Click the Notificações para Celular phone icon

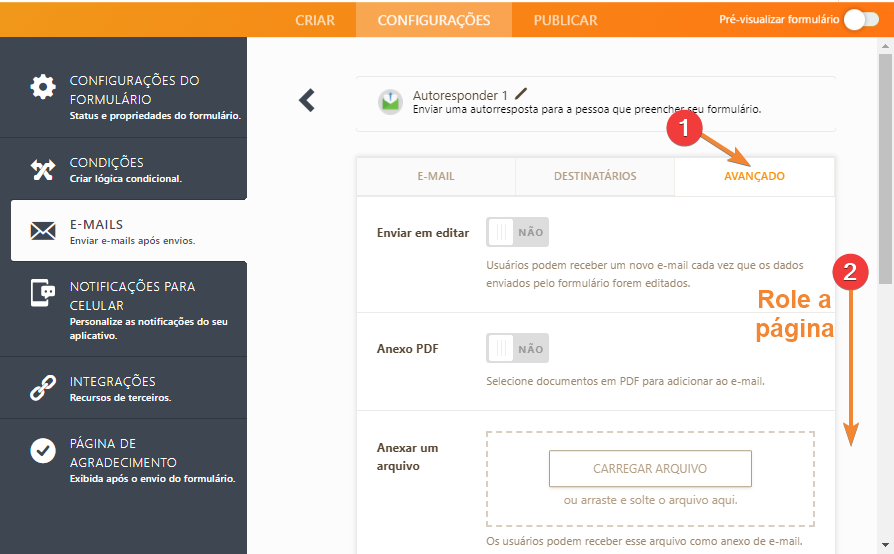click(43, 294)
